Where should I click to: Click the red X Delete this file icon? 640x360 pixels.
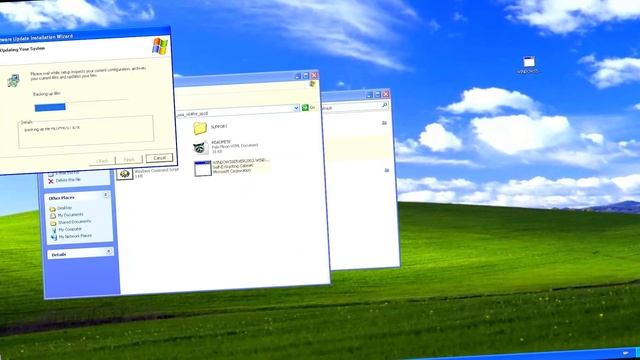[51, 181]
